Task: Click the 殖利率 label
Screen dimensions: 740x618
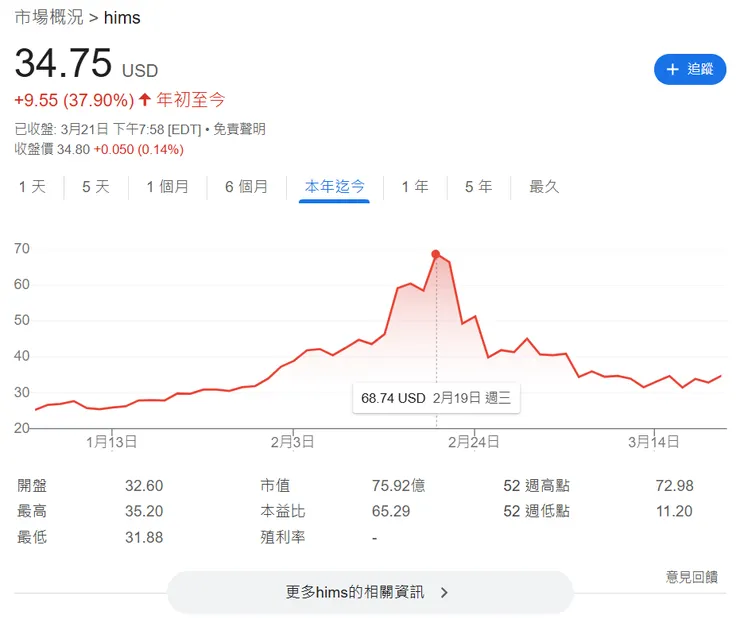Action: click(x=283, y=537)
